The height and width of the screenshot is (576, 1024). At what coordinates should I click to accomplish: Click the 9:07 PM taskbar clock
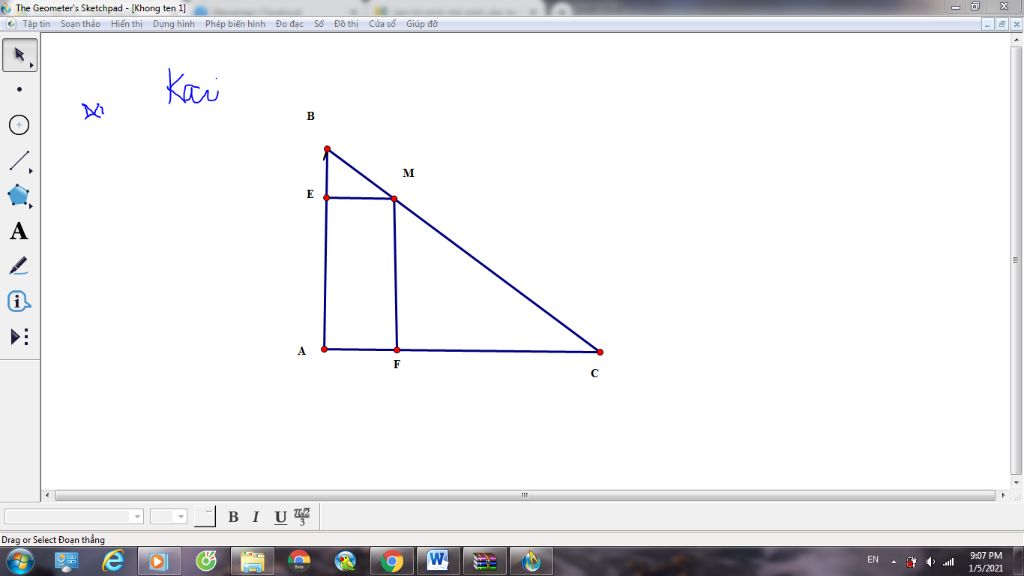pyautogui.click(x=985, y=556)
